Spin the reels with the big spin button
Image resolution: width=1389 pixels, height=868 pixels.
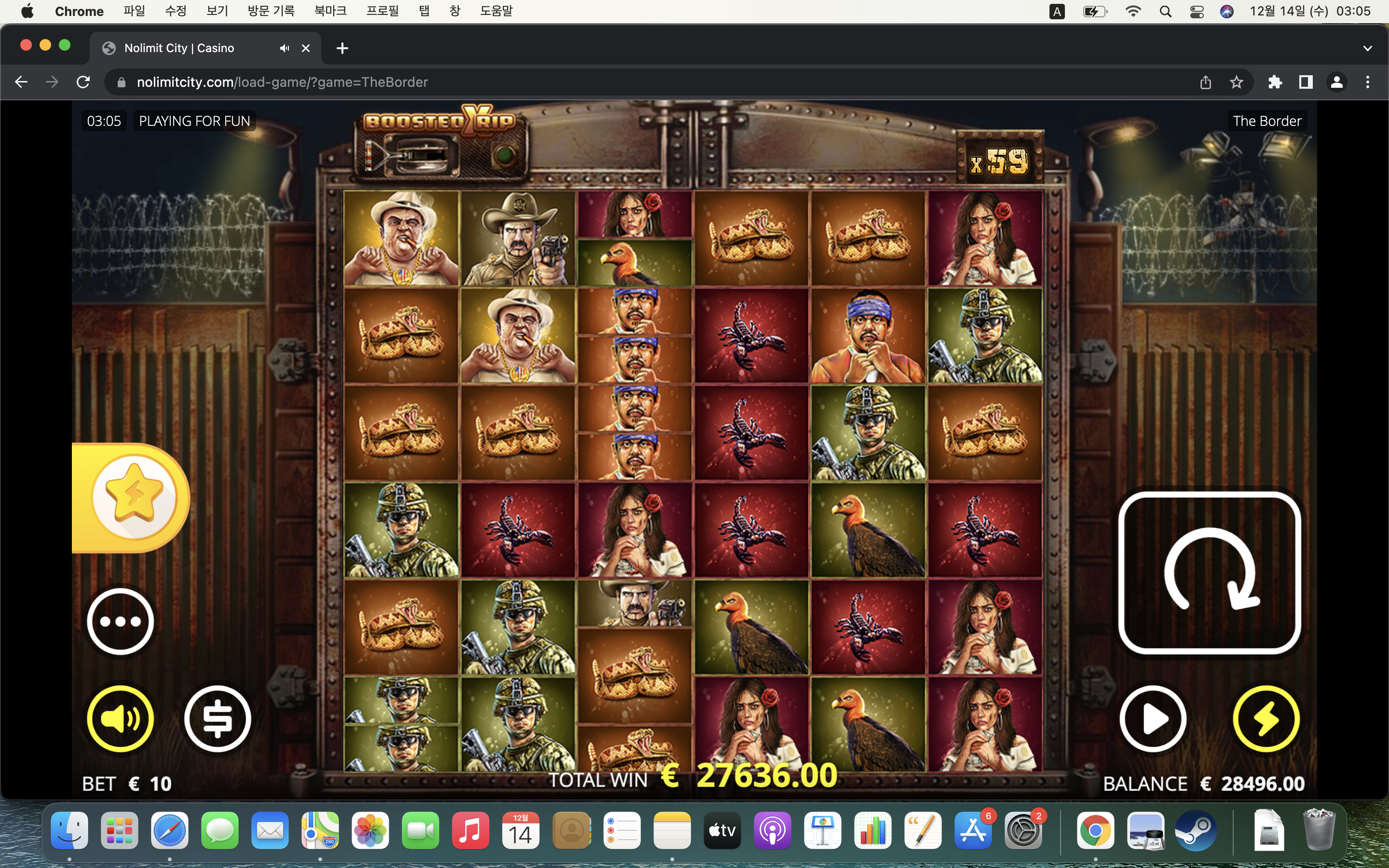point(1210,572)
